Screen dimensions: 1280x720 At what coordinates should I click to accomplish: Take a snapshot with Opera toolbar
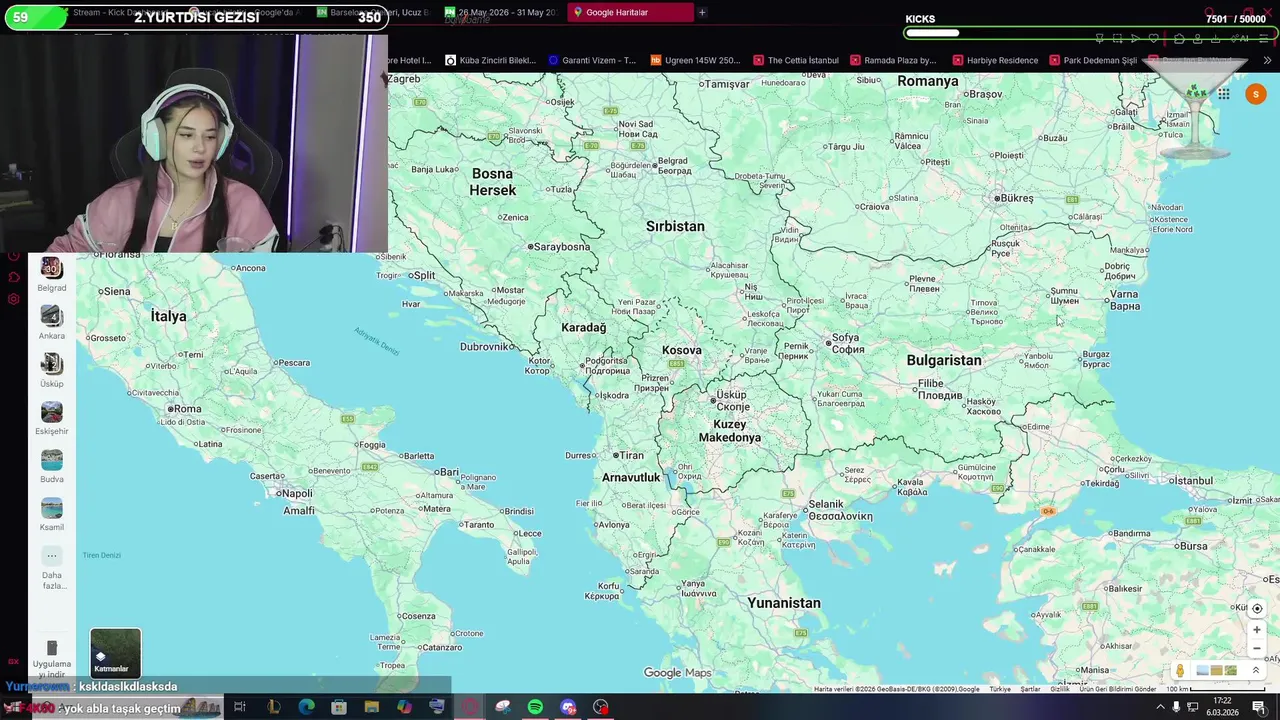(x=1117, y=38)
